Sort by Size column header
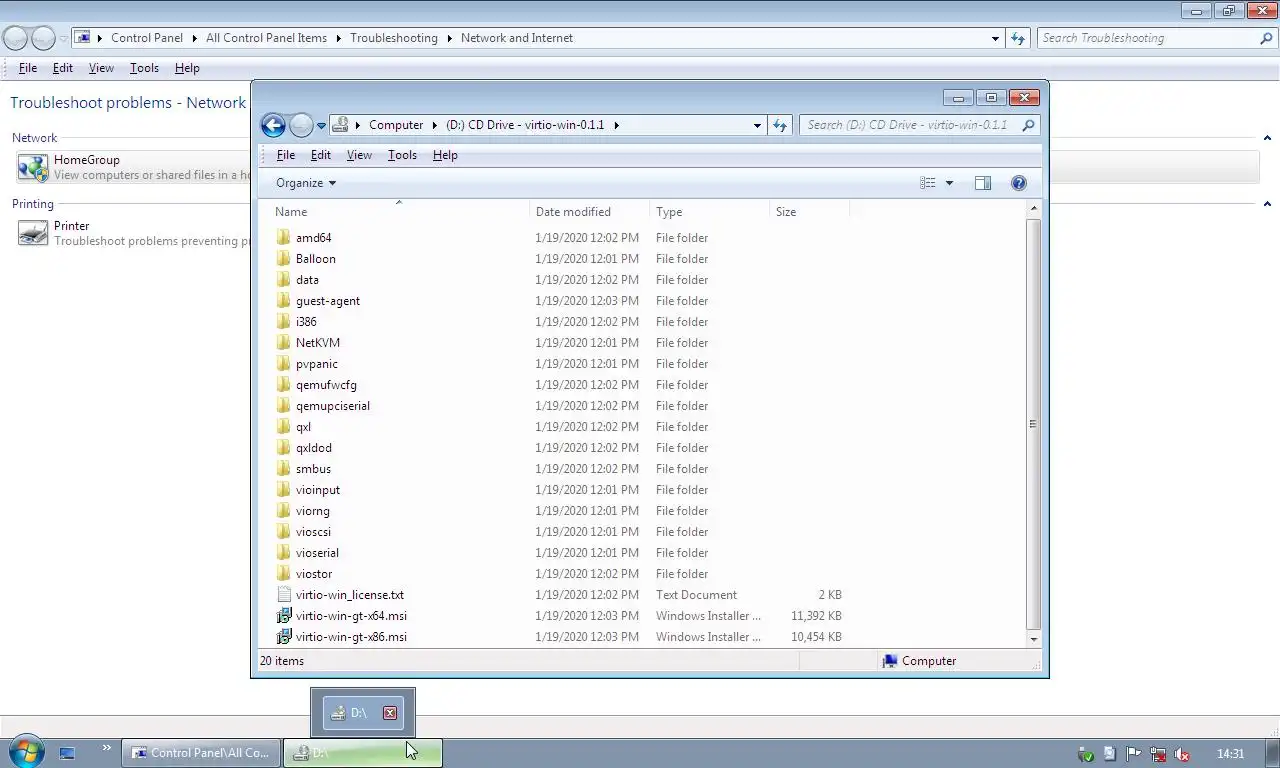 pos(810,212)
